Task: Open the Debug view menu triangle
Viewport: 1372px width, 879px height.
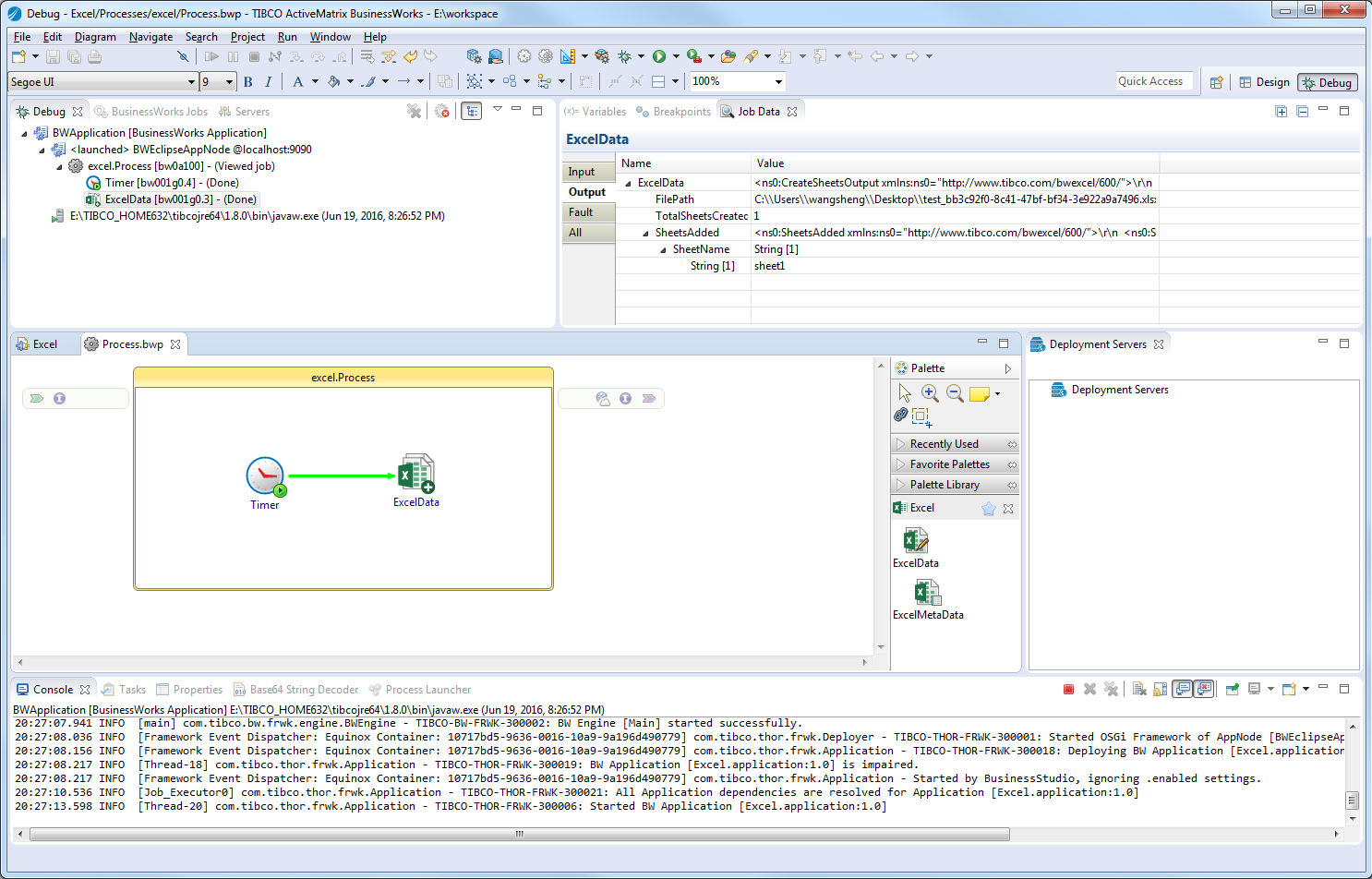Action: coord(497,109)
